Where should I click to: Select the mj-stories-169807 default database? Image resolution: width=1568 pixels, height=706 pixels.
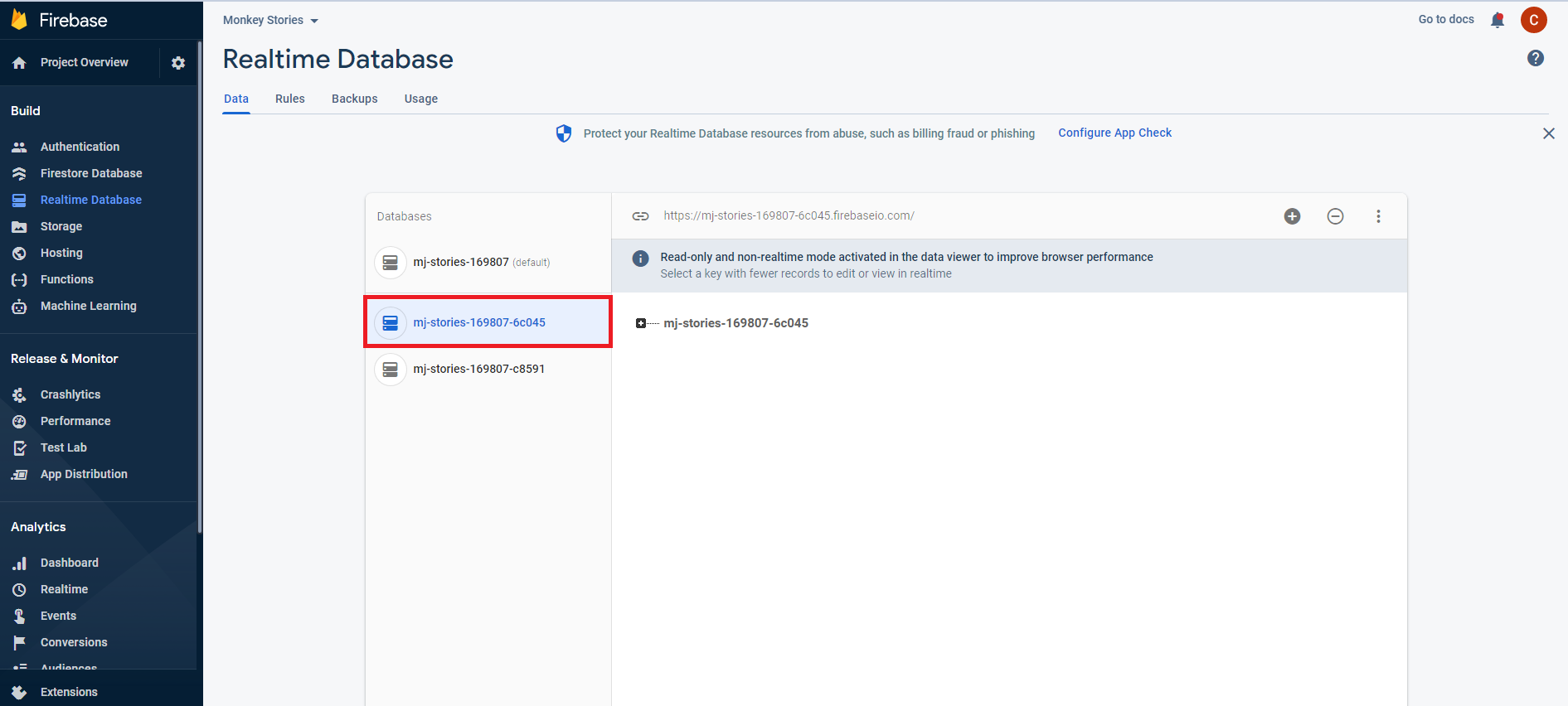point(488,263)
